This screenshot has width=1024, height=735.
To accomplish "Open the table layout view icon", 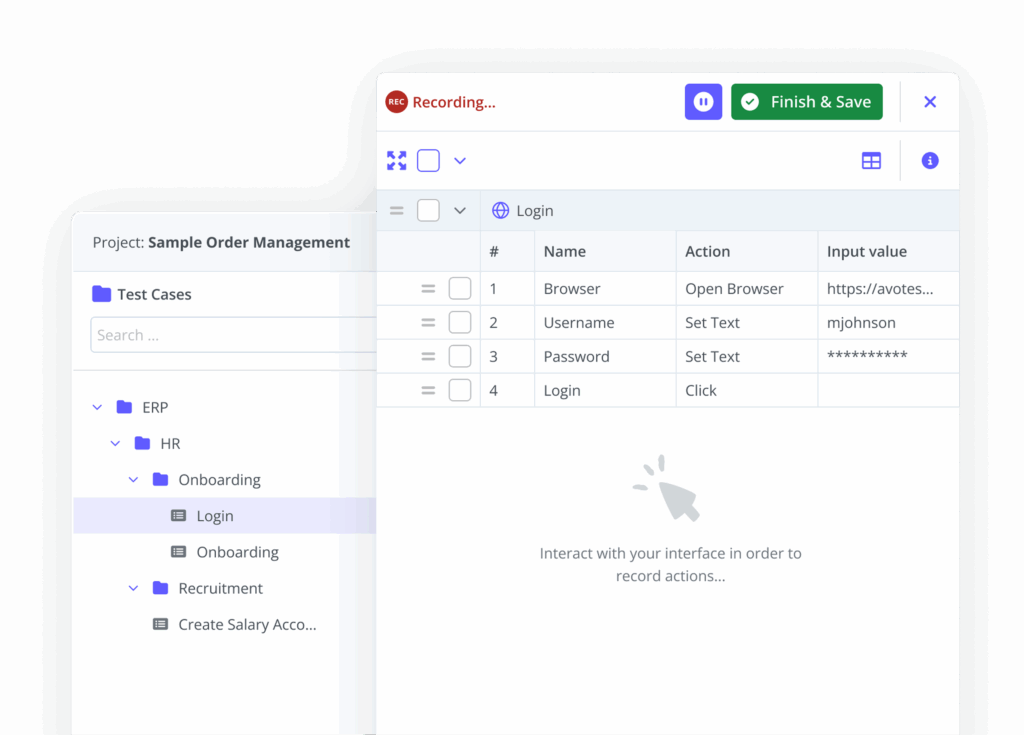I will [x=871, y=161].
